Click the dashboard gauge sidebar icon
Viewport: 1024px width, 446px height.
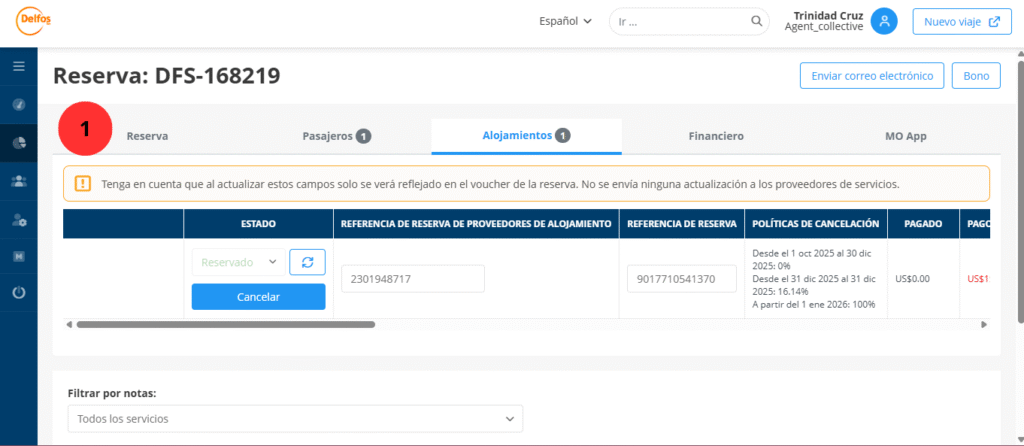point(18,104)
